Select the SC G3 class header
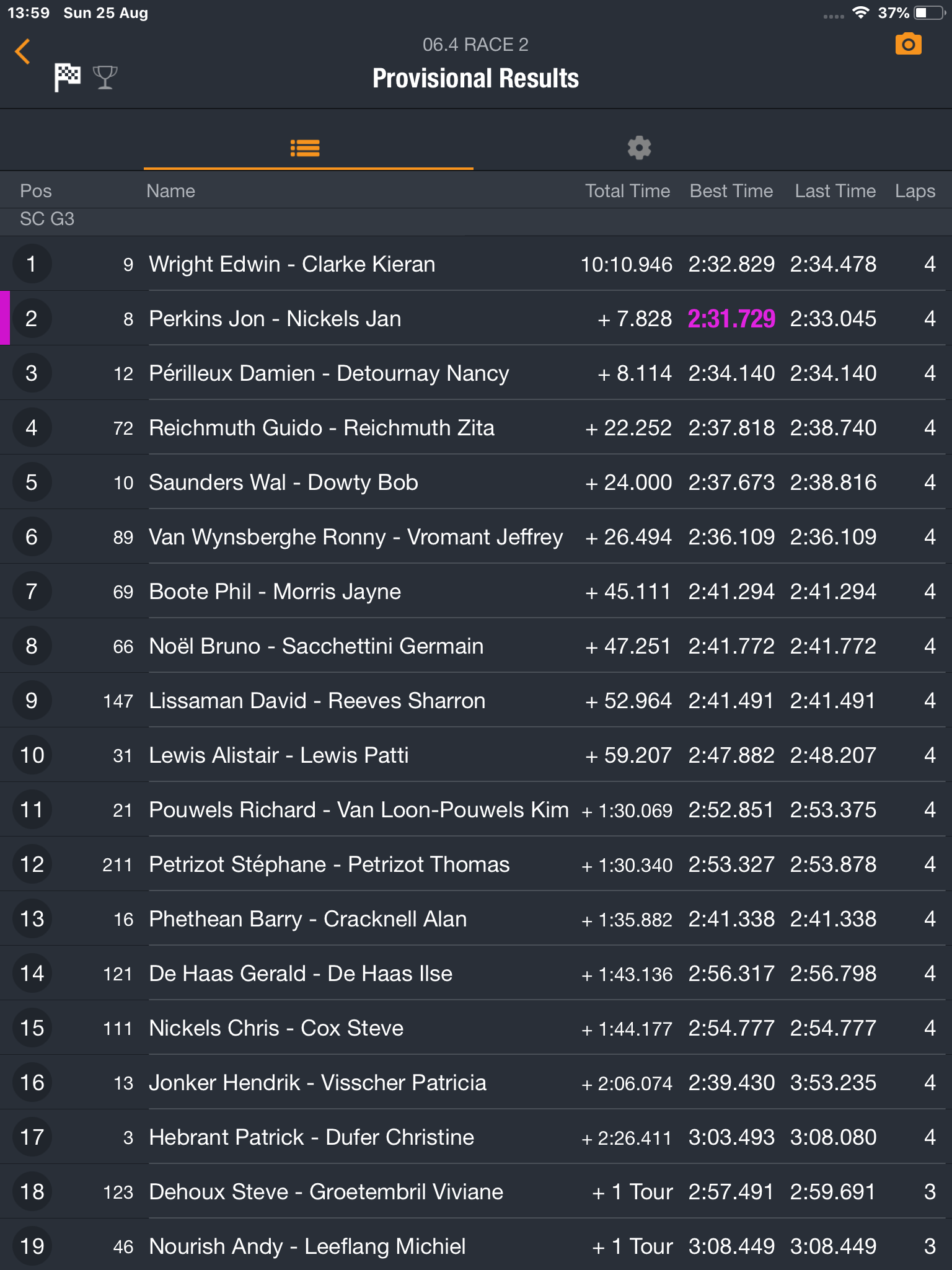 coord(47,219)
